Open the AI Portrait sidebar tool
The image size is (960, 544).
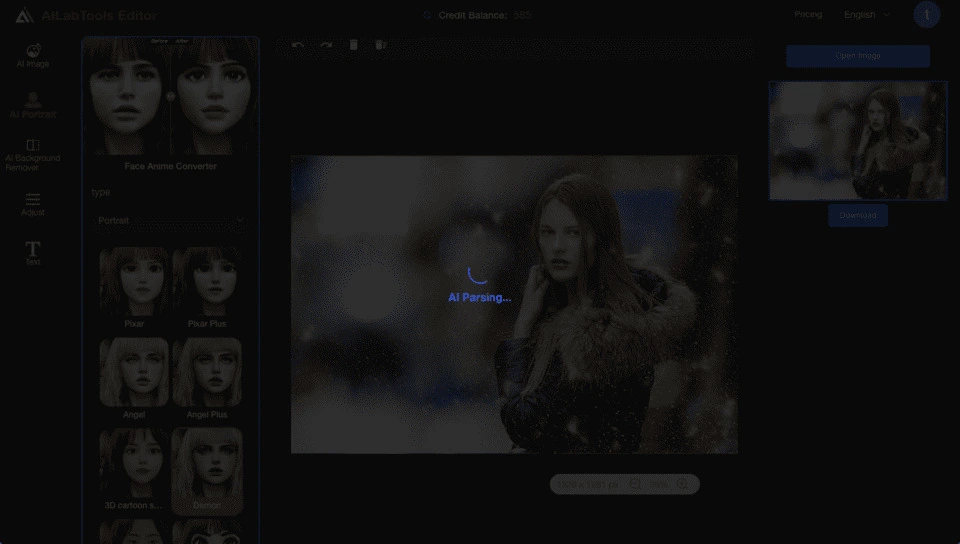[33, 105]
